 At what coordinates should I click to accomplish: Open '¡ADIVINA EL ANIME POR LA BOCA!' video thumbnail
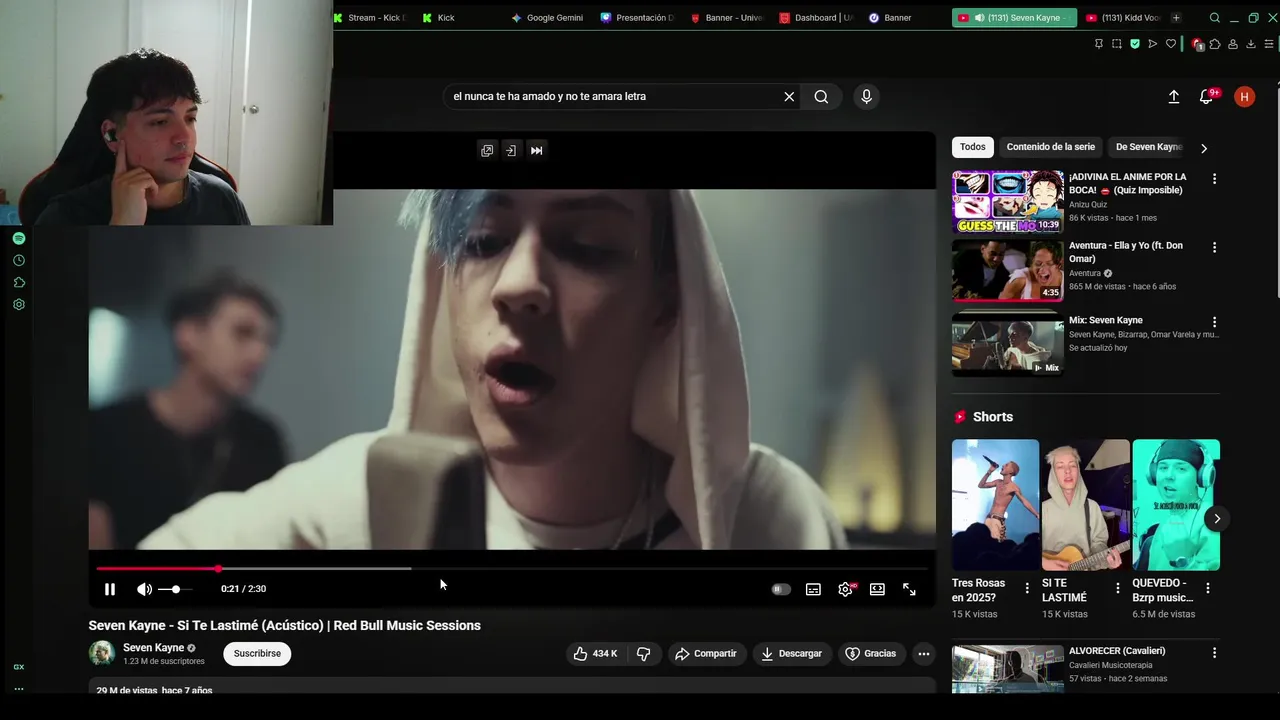(1008, 201)
